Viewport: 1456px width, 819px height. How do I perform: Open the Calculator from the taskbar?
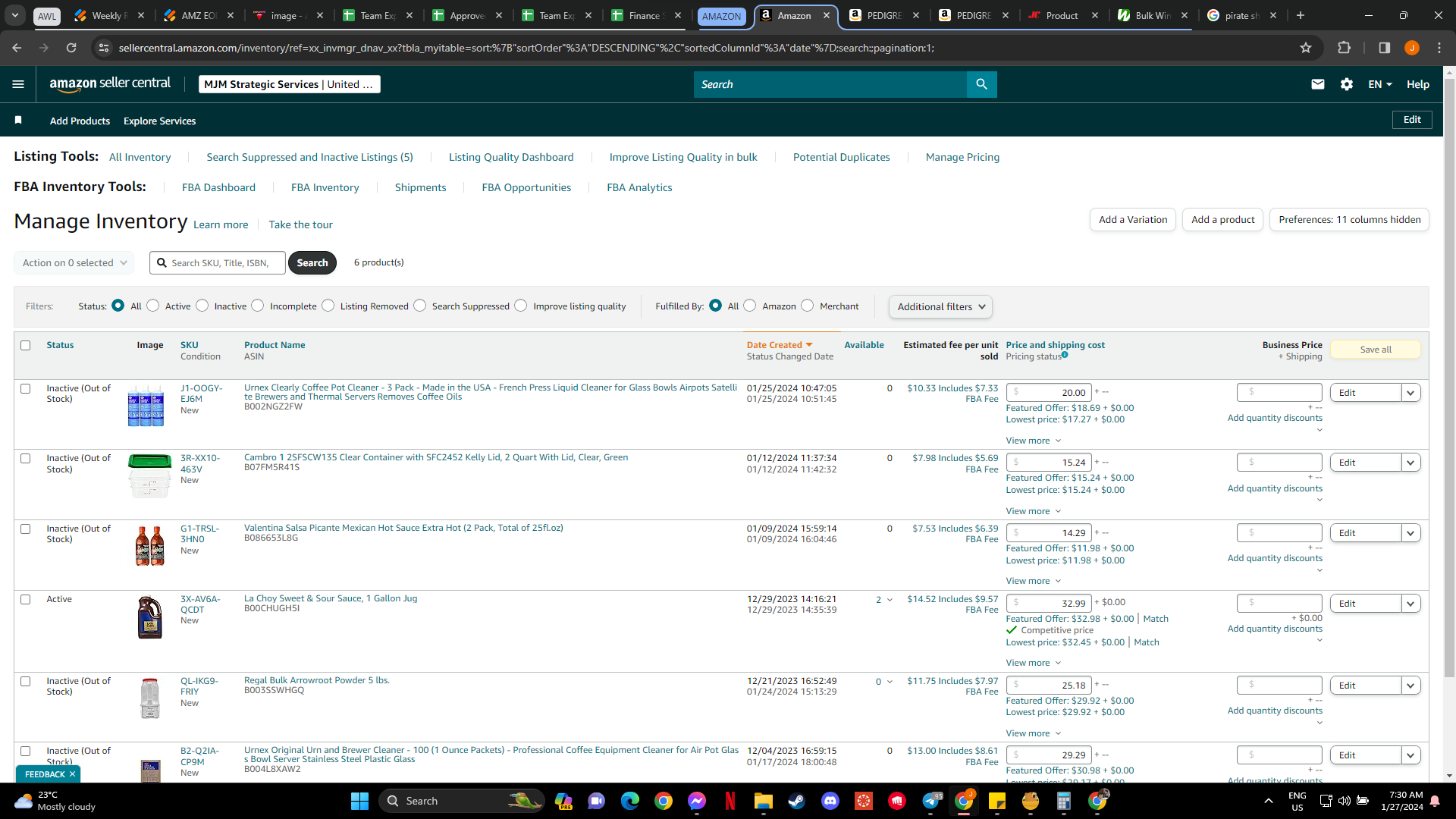click(1063, 801)
